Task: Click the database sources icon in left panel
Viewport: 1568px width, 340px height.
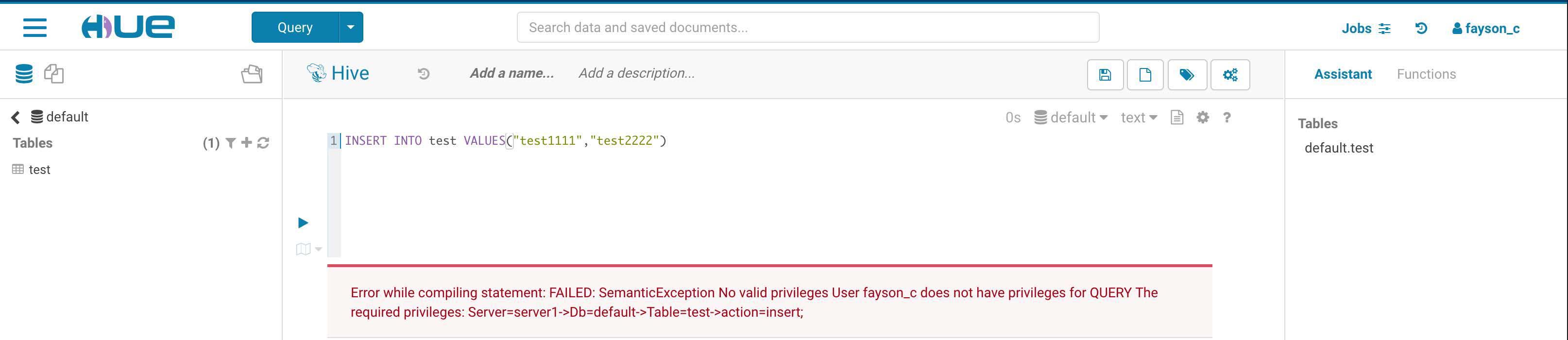Action: (24, 74)
